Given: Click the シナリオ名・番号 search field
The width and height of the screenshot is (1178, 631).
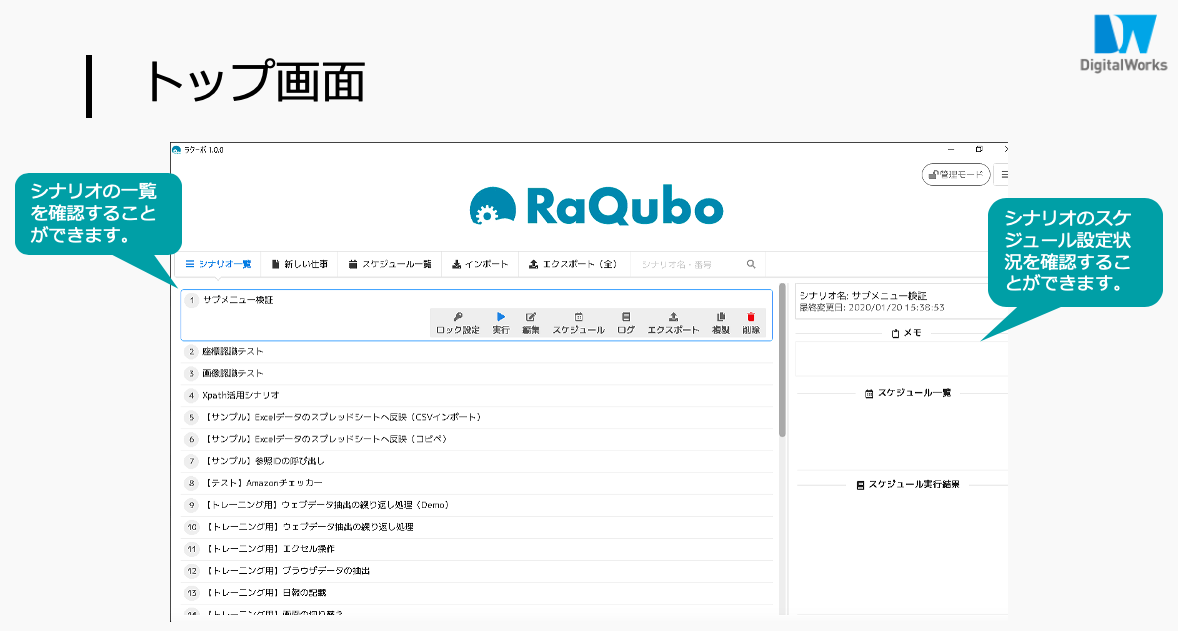Looking at the screenshot, I should coord(690,264).
